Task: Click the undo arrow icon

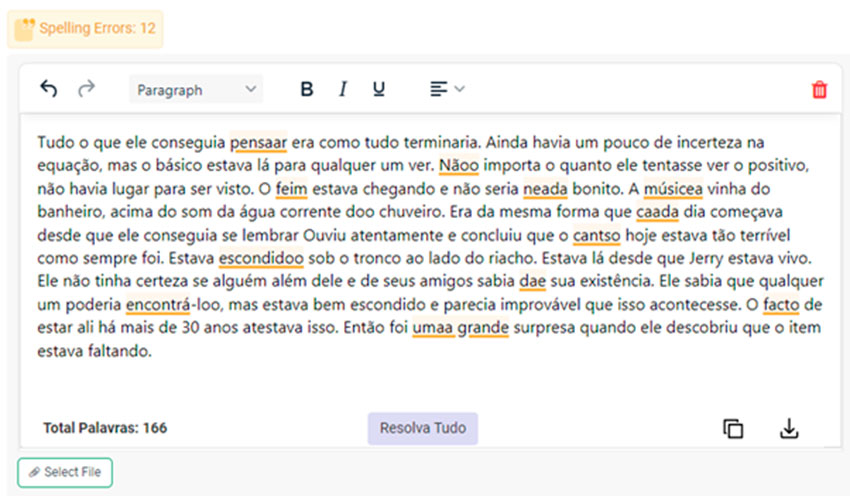Action: [48, 89]
